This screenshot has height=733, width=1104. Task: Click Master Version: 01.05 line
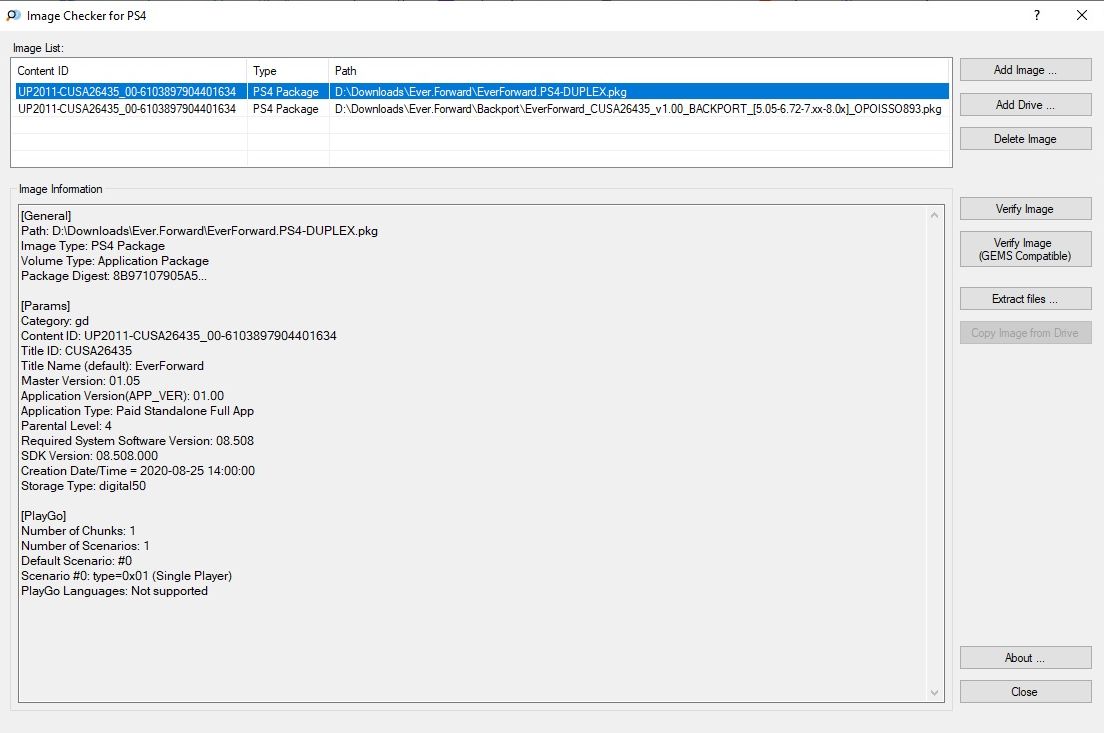click(80, 381)
